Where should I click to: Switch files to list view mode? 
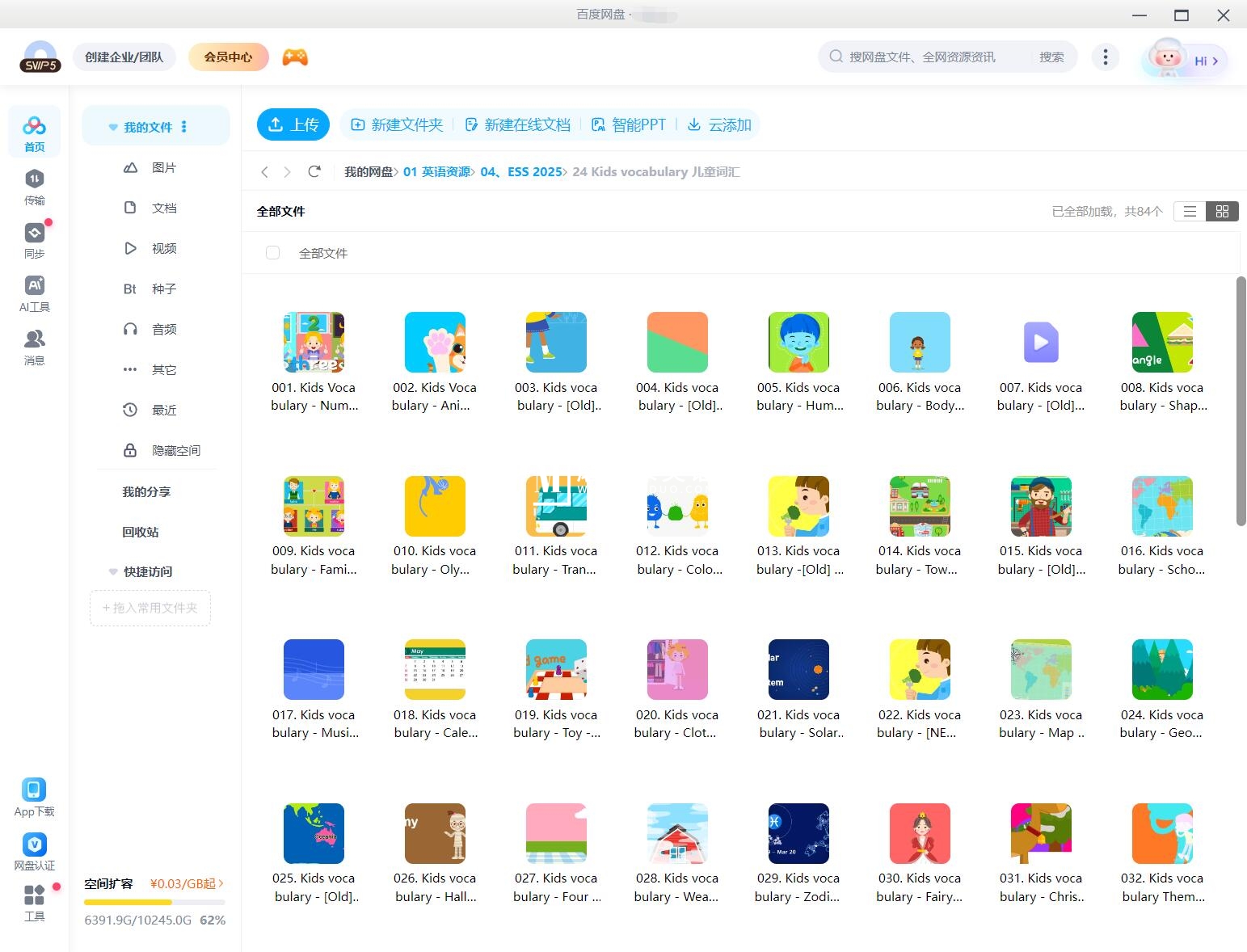click(x=1190, y=211)
